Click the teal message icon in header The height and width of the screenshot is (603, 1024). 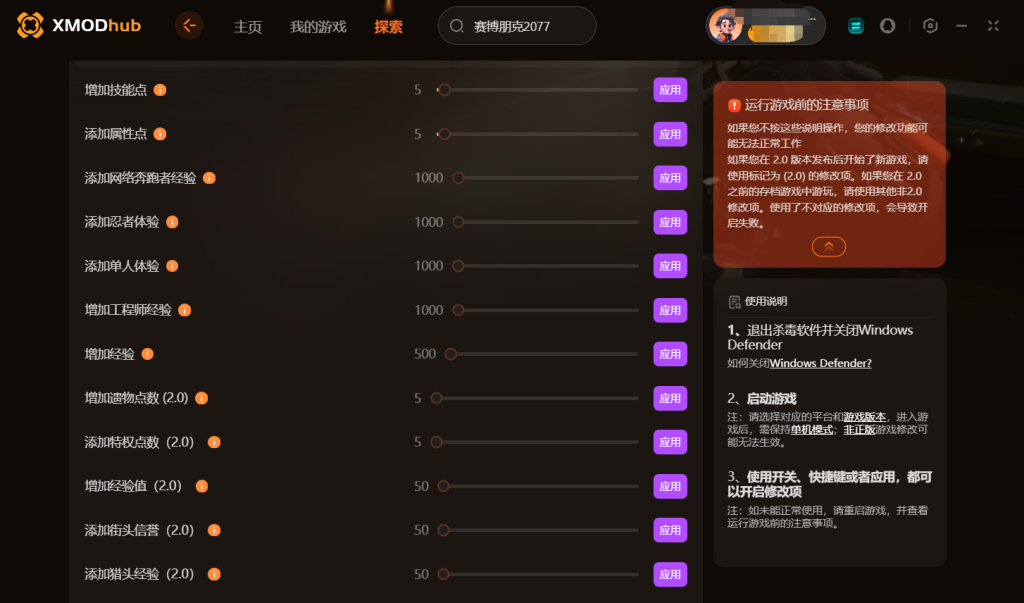point(856,25)
